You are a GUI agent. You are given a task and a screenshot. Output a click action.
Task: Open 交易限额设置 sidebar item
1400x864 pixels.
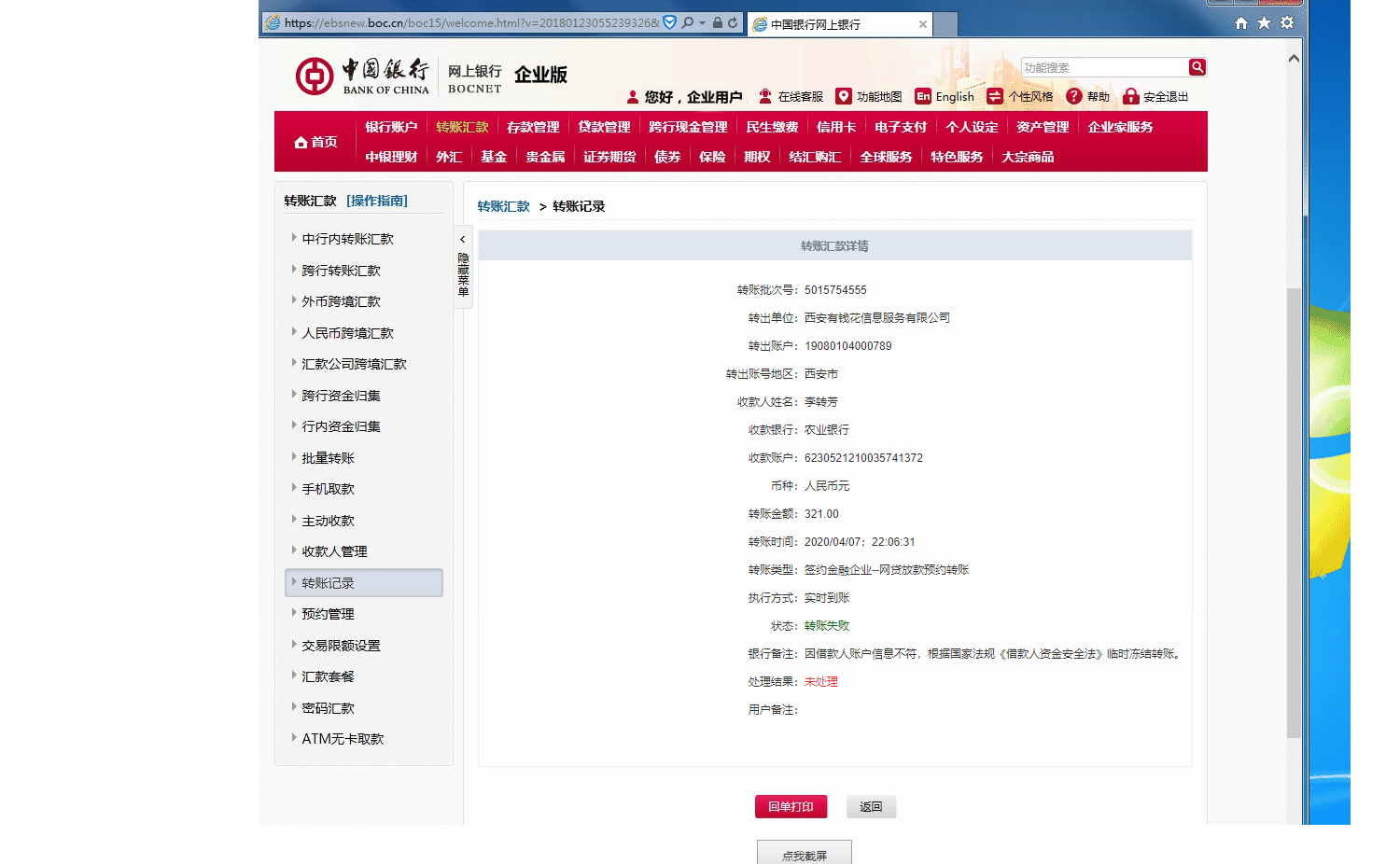(x=341, y=646)
